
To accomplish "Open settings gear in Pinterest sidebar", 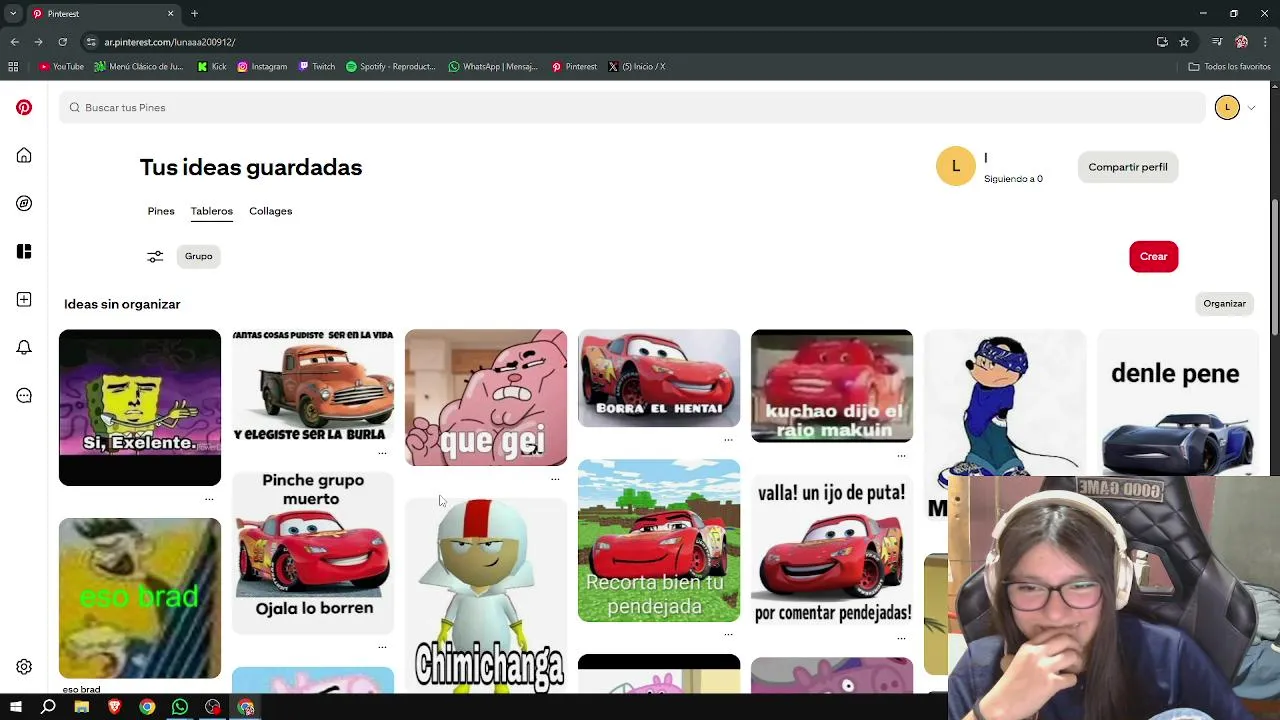I will coord(24,667).
